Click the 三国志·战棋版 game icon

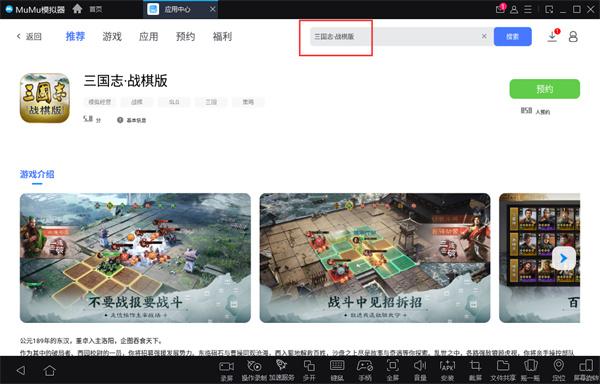45,98
